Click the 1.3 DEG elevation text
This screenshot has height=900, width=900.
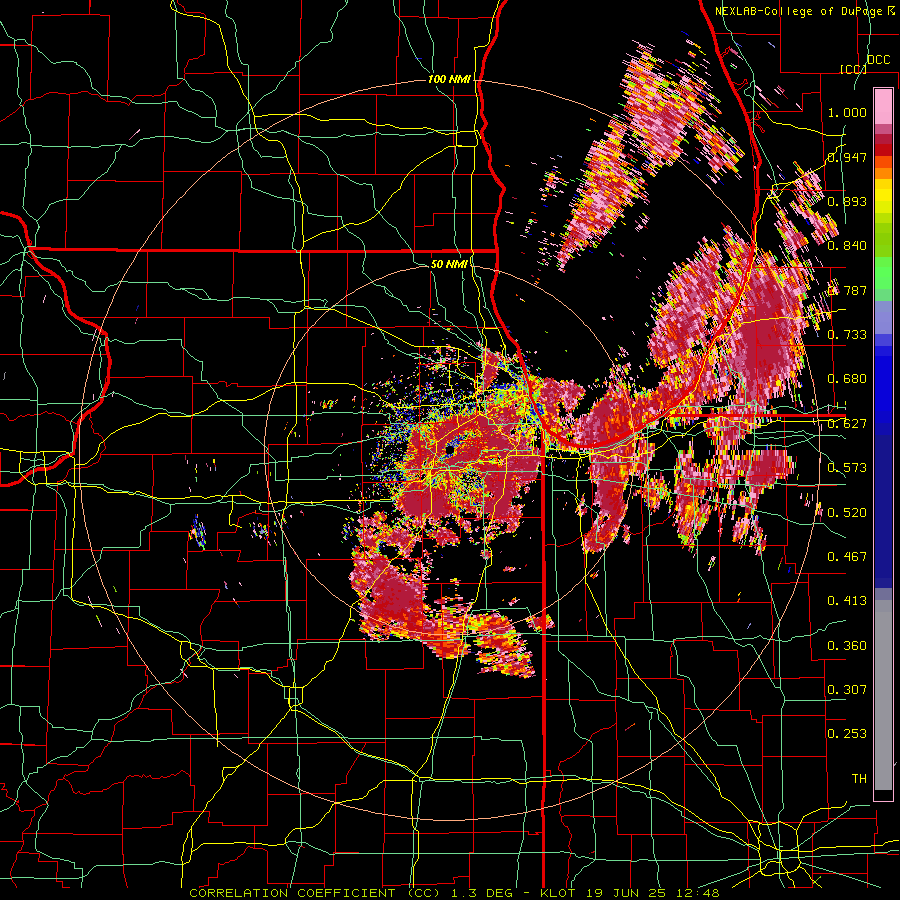(481, 893)
